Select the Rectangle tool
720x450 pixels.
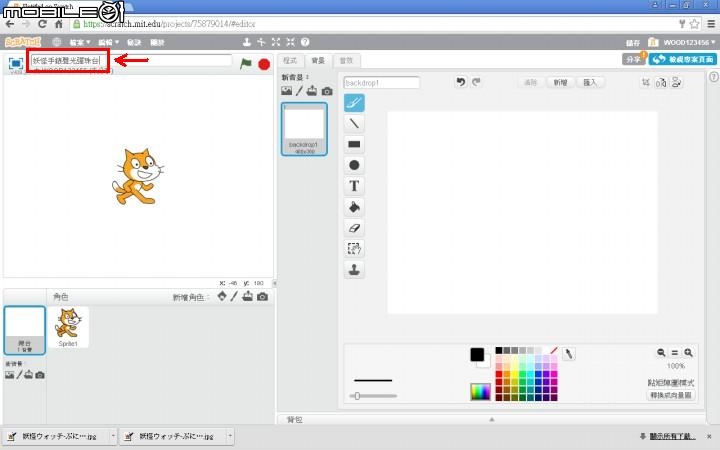click(x=354, y=144)
